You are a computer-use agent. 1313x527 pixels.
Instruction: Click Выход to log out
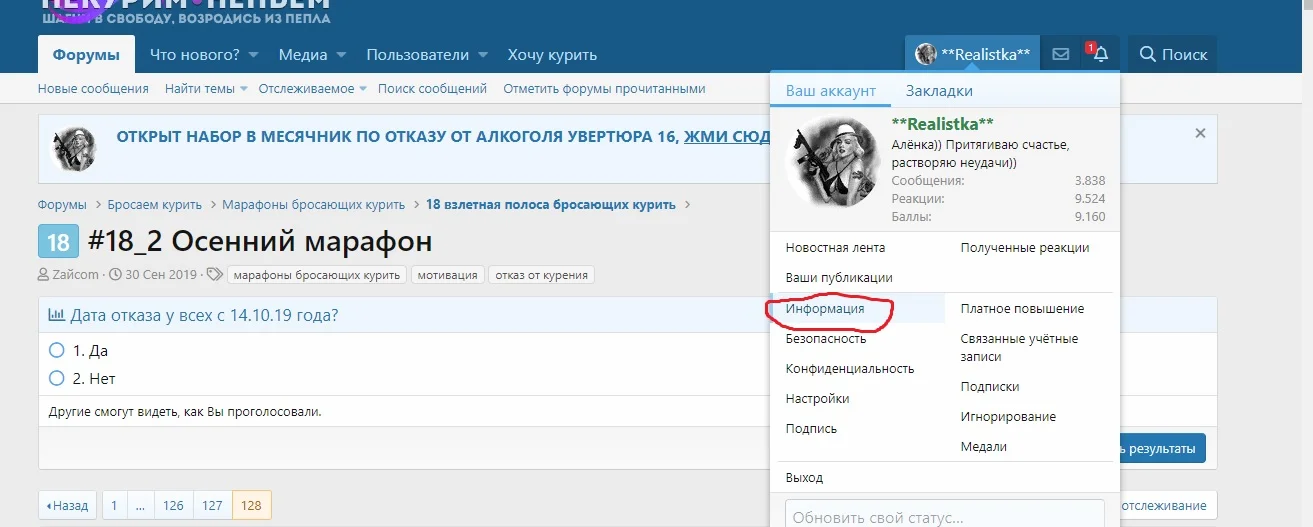[x=804, y=478]
